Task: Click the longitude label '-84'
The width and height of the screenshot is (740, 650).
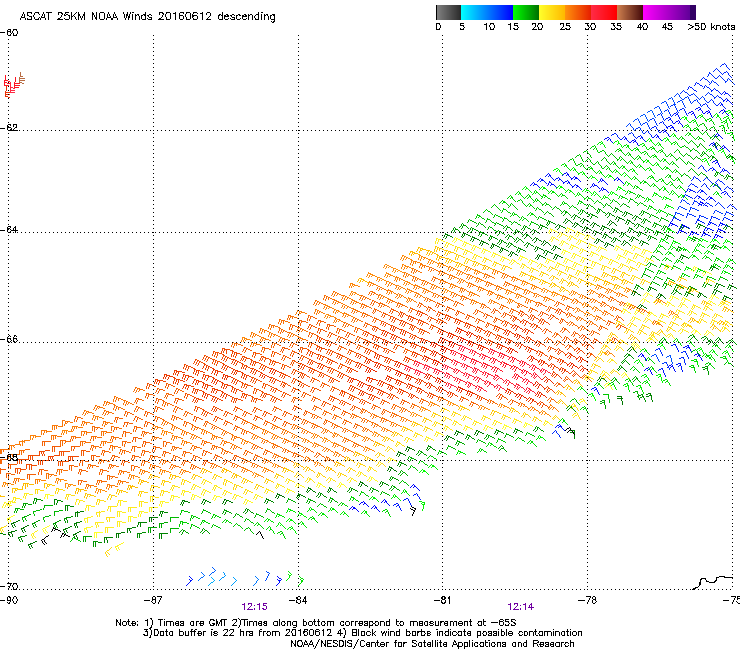Action: click(x=298, y=600)
